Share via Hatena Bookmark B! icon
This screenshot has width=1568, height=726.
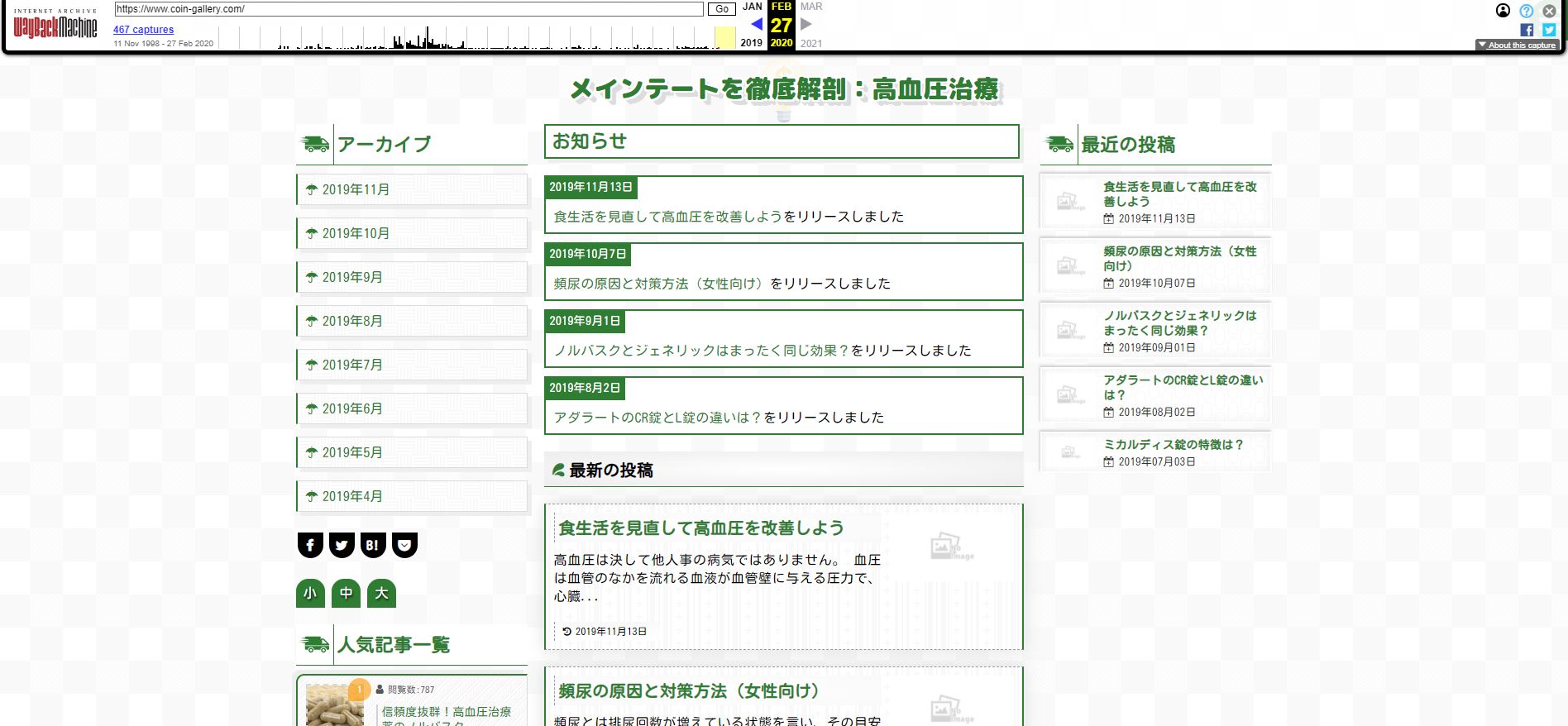pyautogui.click(x=373, y=545)
